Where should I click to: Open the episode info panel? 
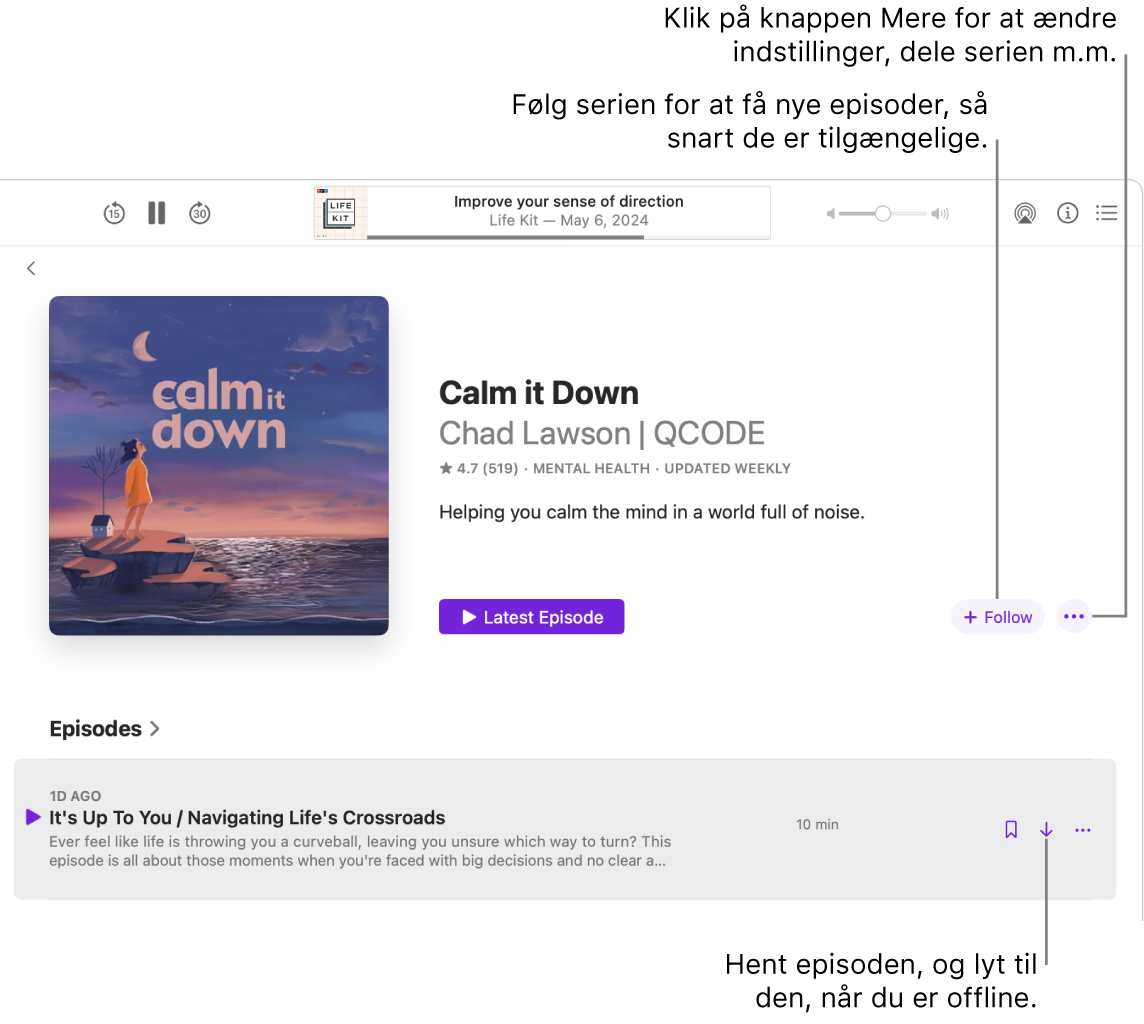(x=1068, y=213)
